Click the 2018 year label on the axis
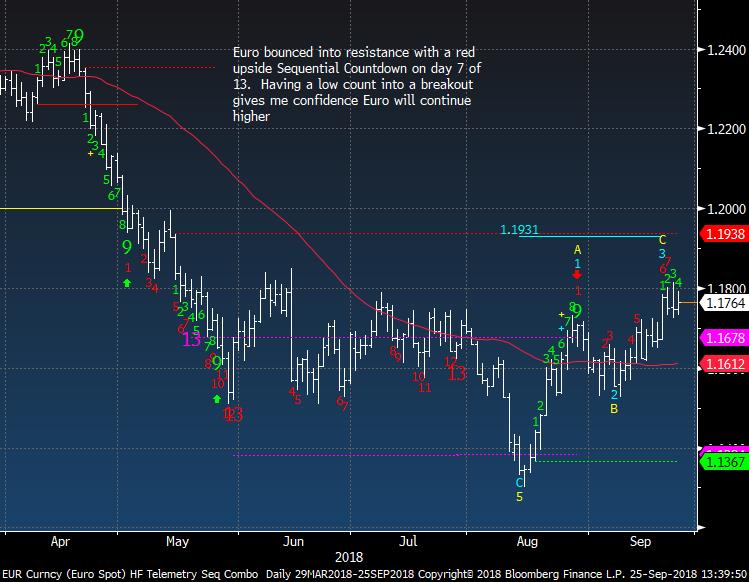The width and height of the screenshot is (749, 582). click(x=348, y=556)
